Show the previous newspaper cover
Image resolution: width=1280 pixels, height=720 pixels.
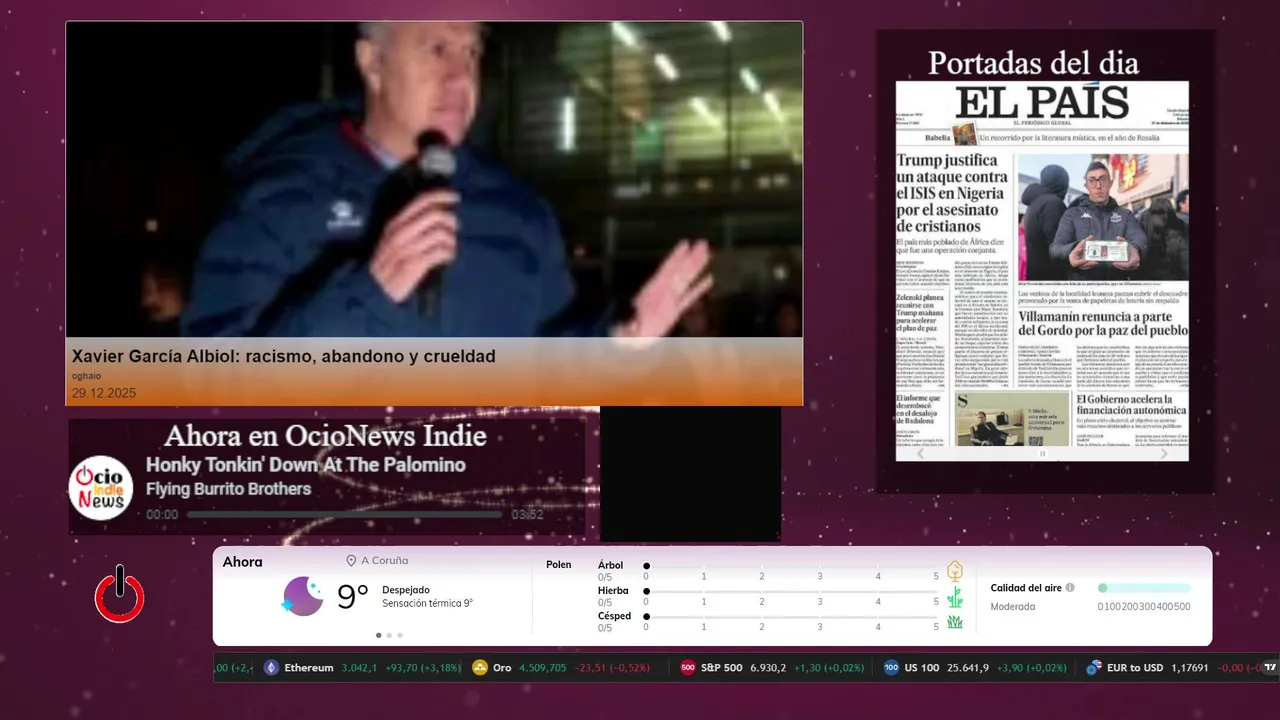921,454
